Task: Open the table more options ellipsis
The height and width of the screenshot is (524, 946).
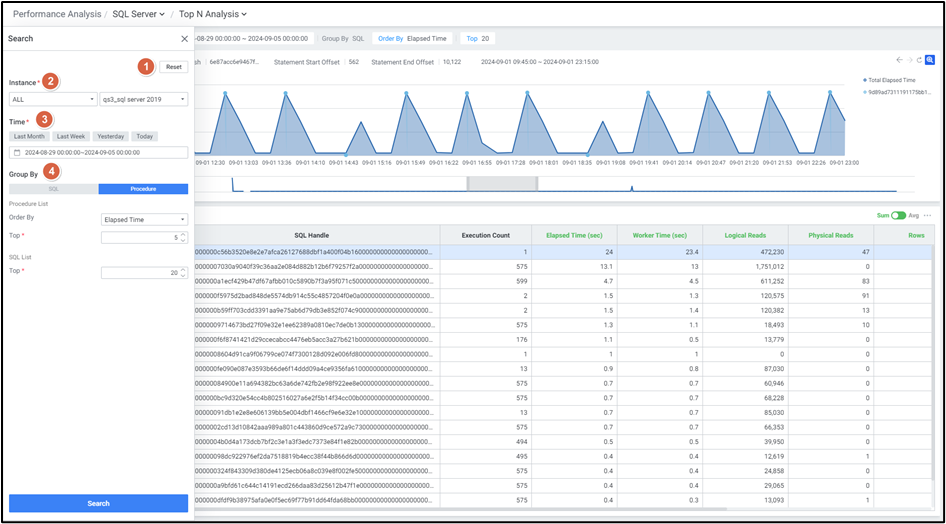Action: (x=928, y=215)
